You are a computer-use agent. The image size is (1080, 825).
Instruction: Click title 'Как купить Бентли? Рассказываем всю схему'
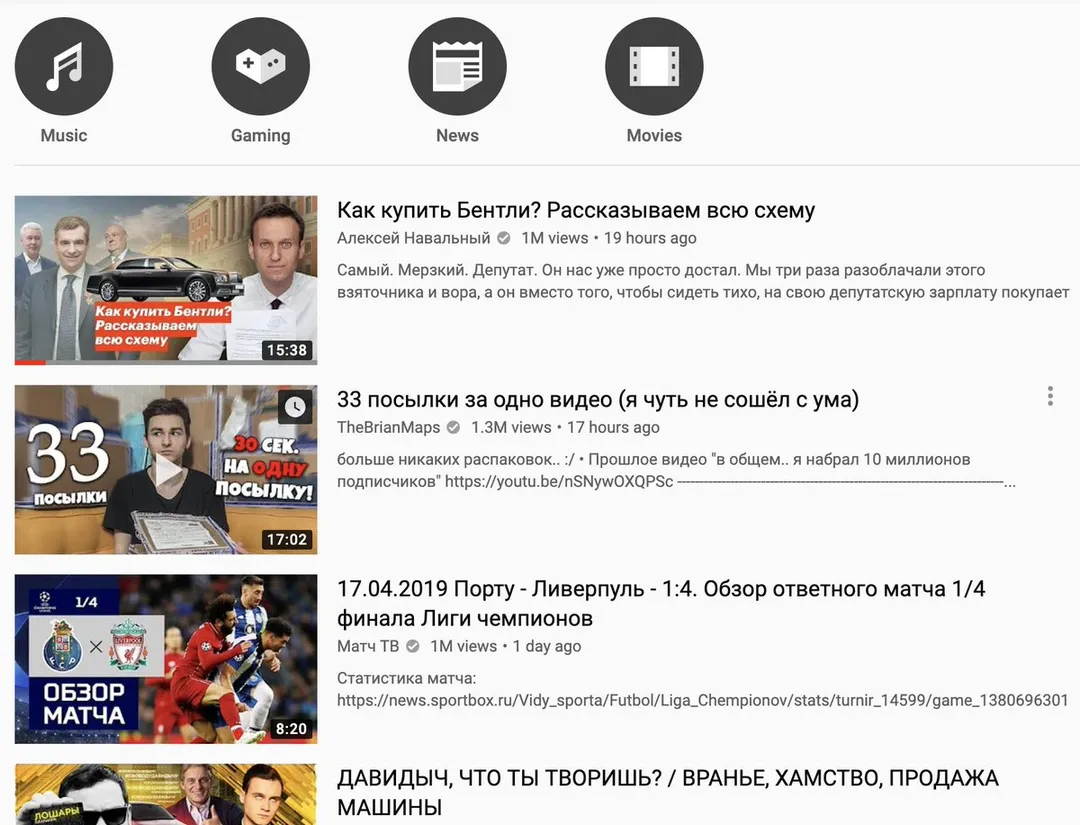pyautogui.click(x=576, y=210)
